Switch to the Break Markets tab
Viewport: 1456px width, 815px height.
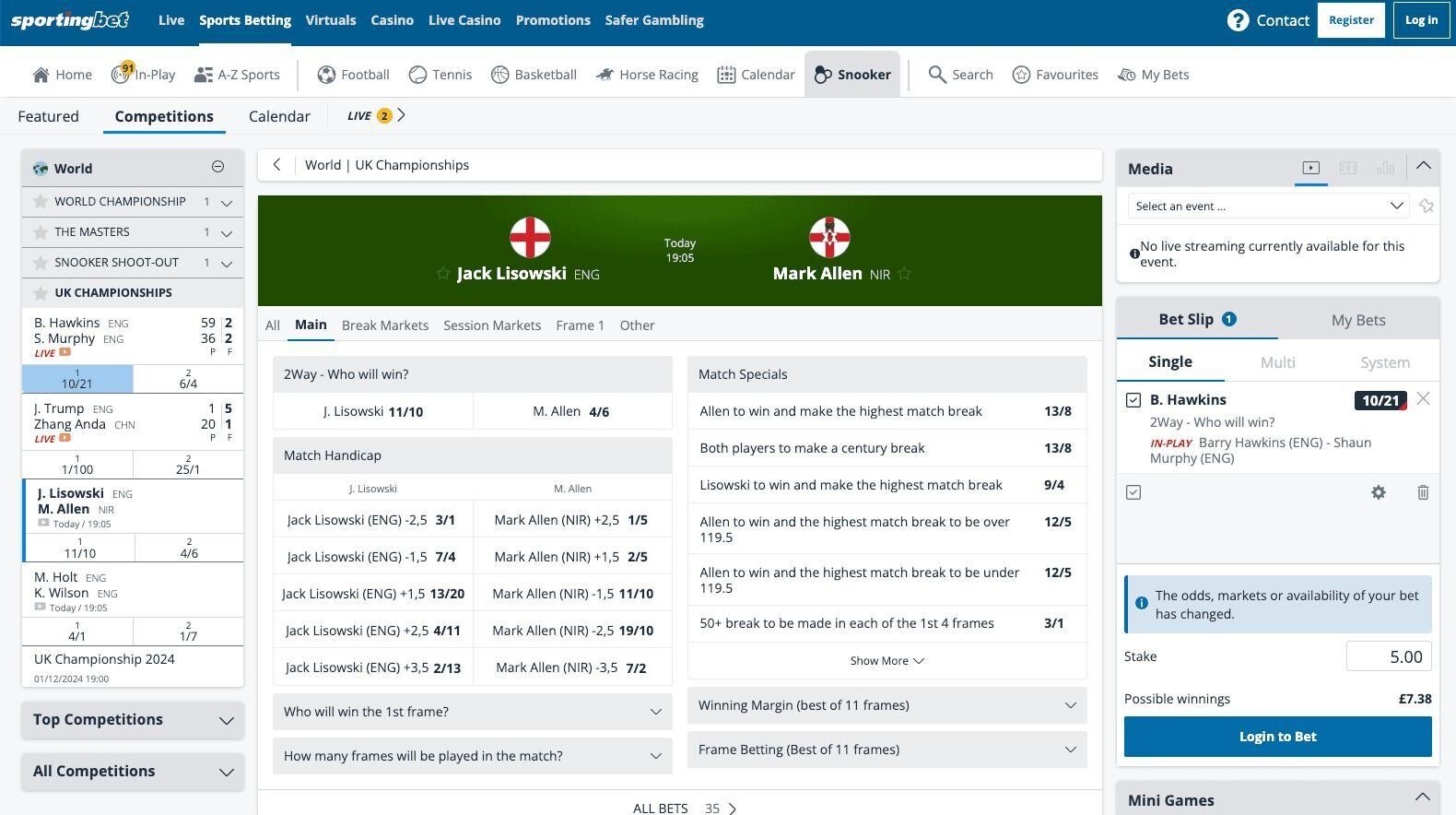(385, 325)
